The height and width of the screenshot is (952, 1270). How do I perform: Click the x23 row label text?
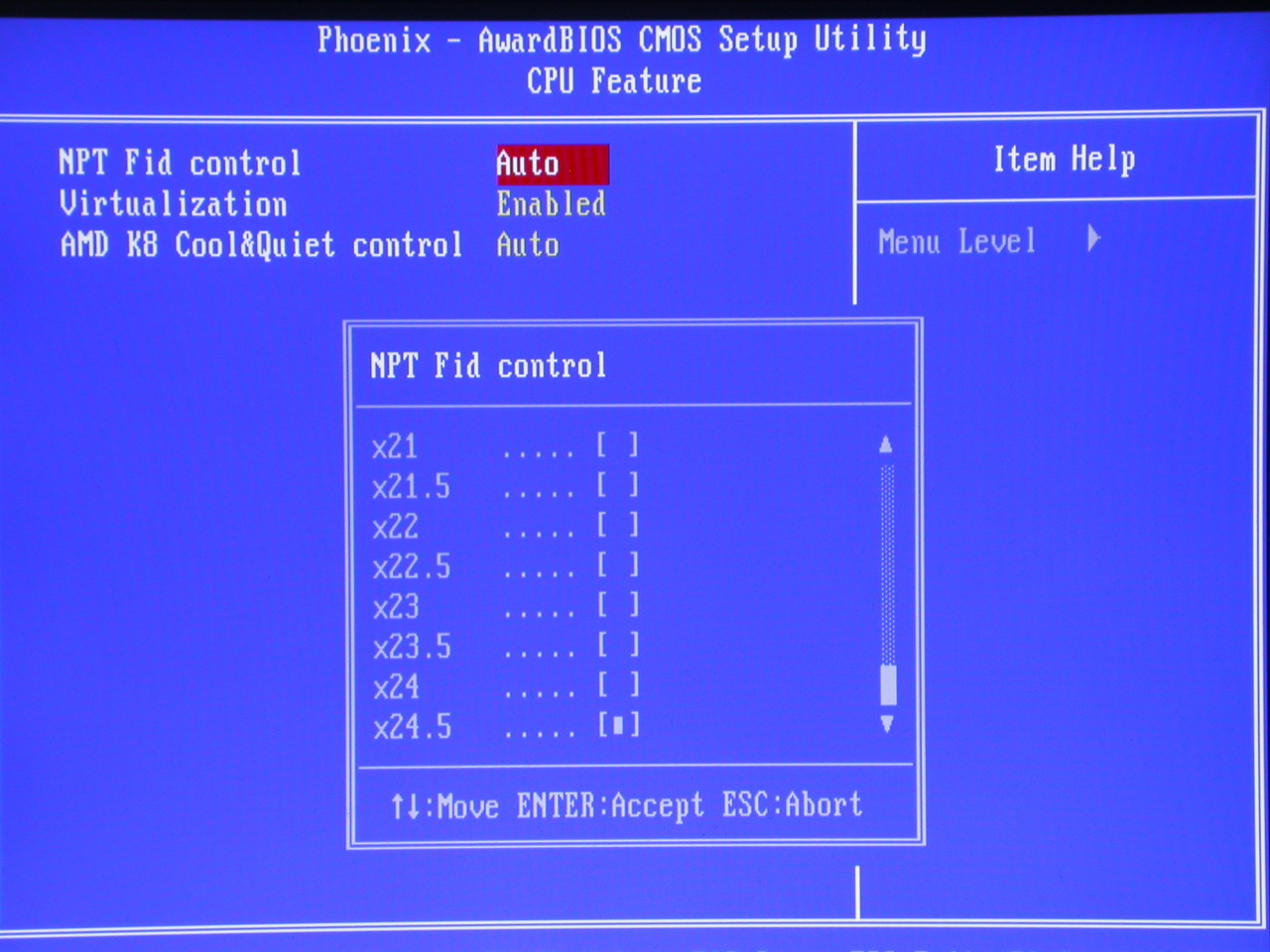(395, 606)
